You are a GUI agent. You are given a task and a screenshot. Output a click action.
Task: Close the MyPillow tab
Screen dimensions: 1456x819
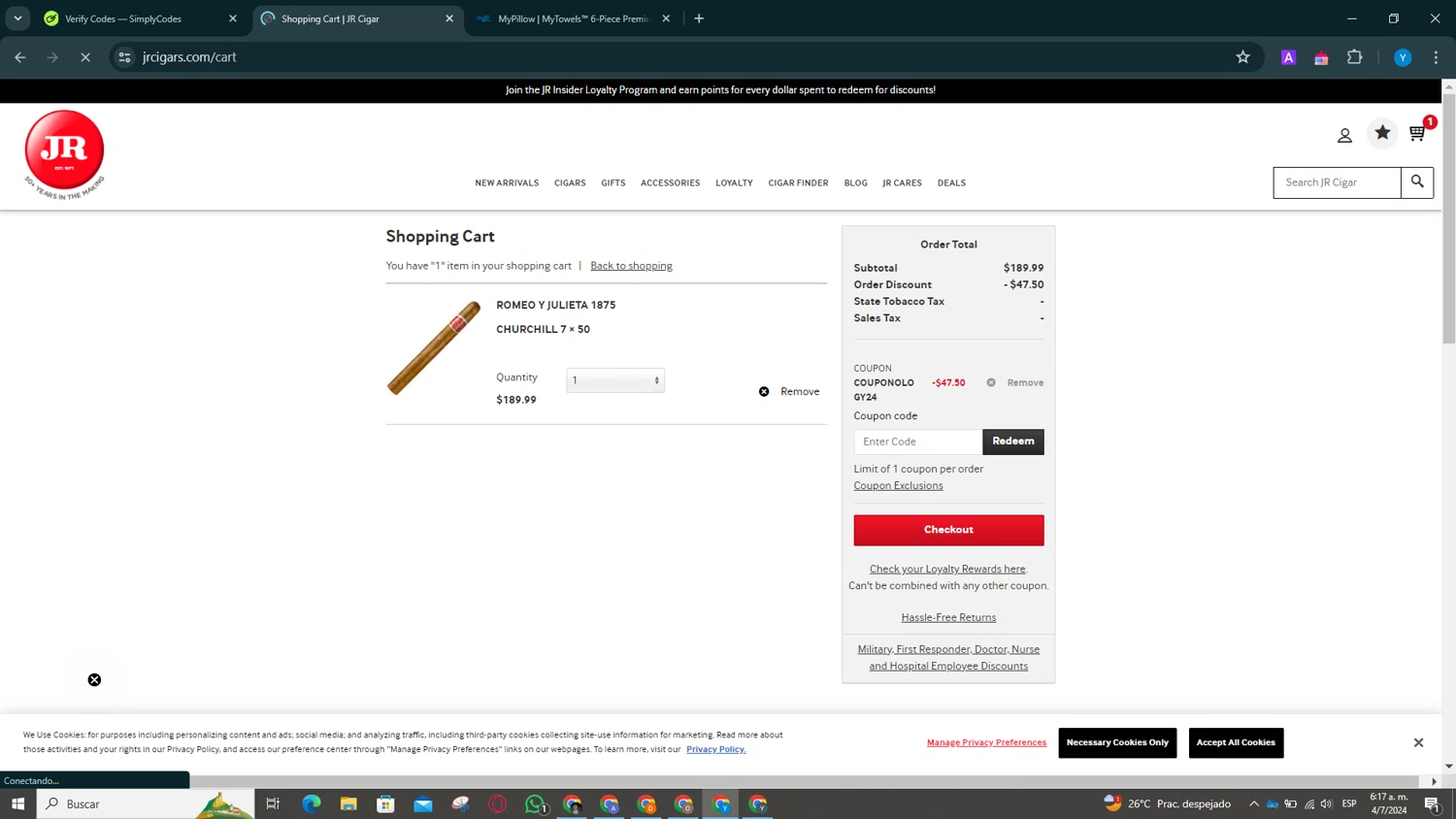tap(666, 18)
